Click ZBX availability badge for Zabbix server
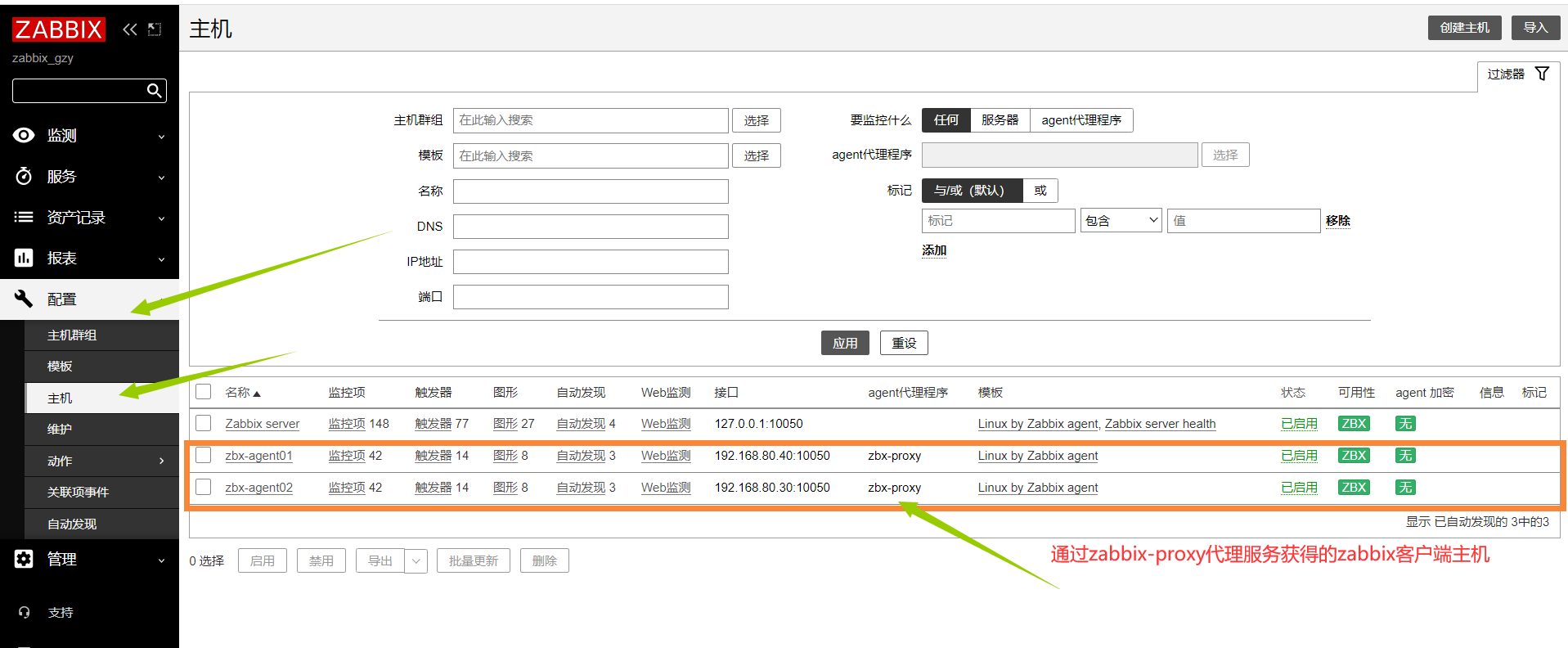 [x=1354, y=424]
